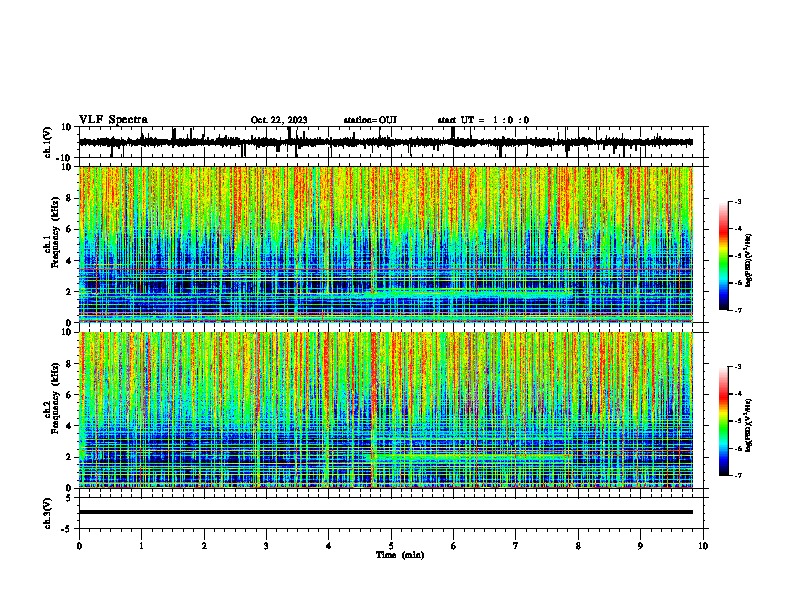Click the time axis tick label "5"
792x612 pixels.
point(391,546)
